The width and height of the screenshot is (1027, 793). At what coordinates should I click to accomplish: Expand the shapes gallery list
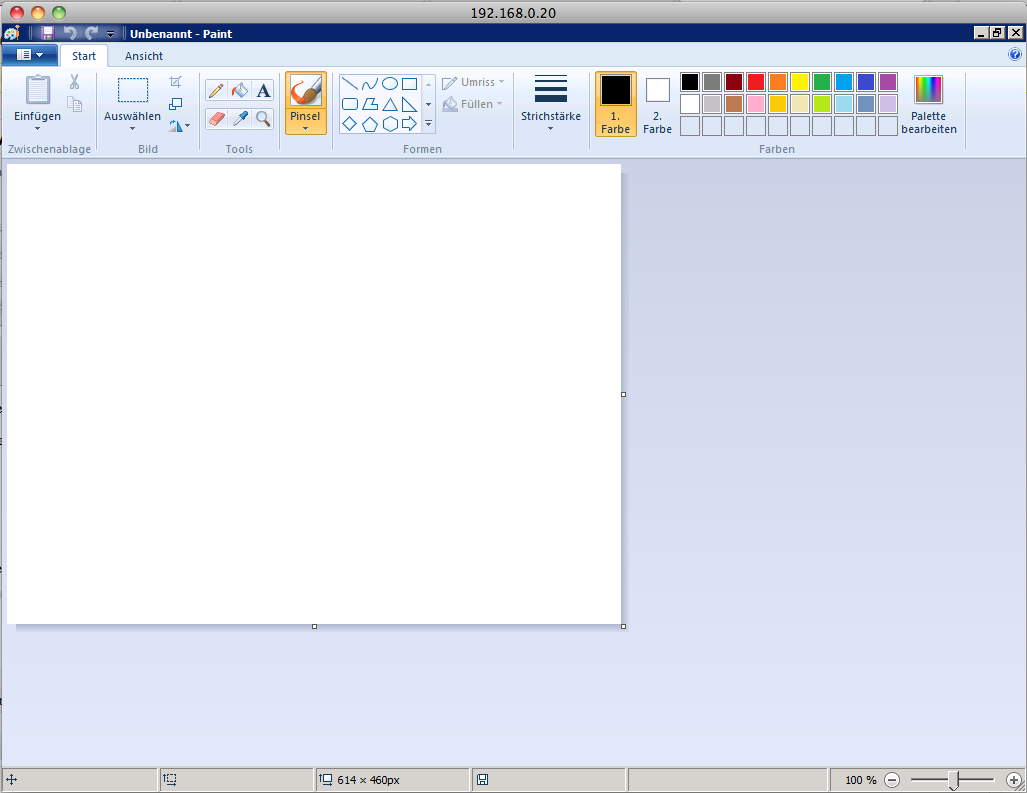coord(428,124)
